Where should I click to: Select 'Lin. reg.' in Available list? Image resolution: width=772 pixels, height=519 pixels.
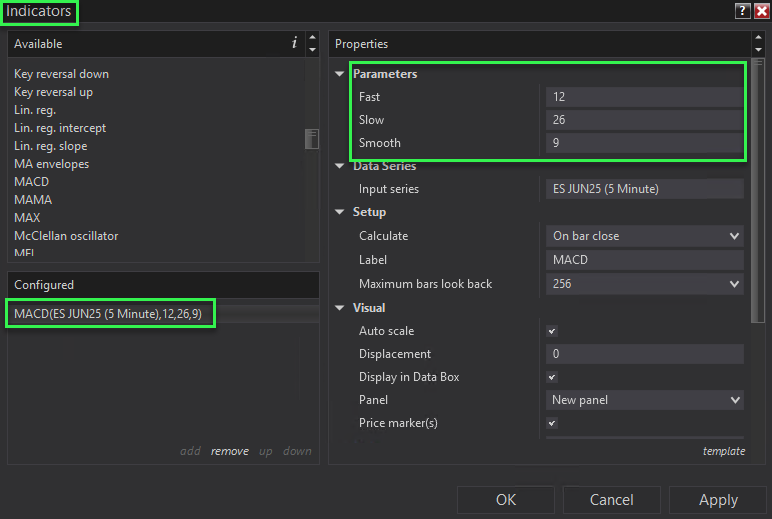[35, 110]
